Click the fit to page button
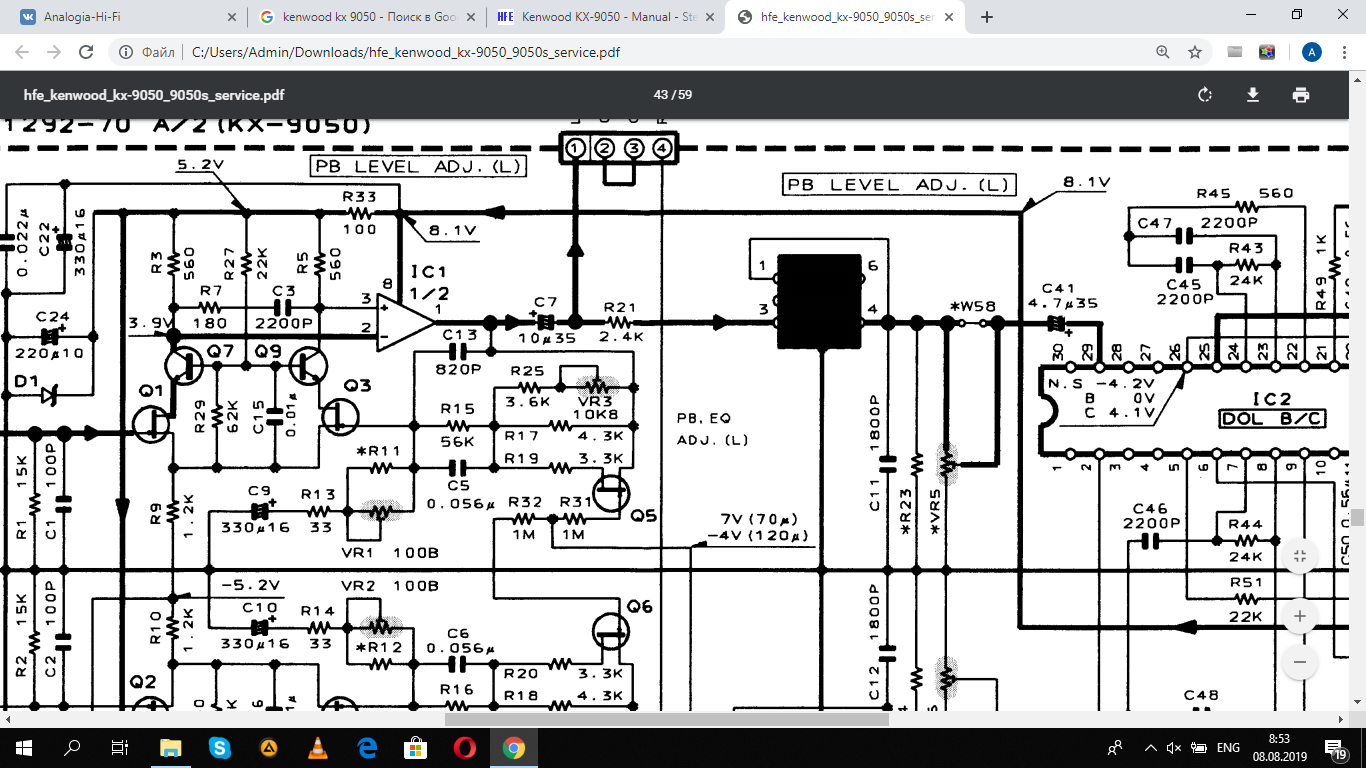Image resolution: width=1366 pixels, height=768 pixels. (1300, 557)
